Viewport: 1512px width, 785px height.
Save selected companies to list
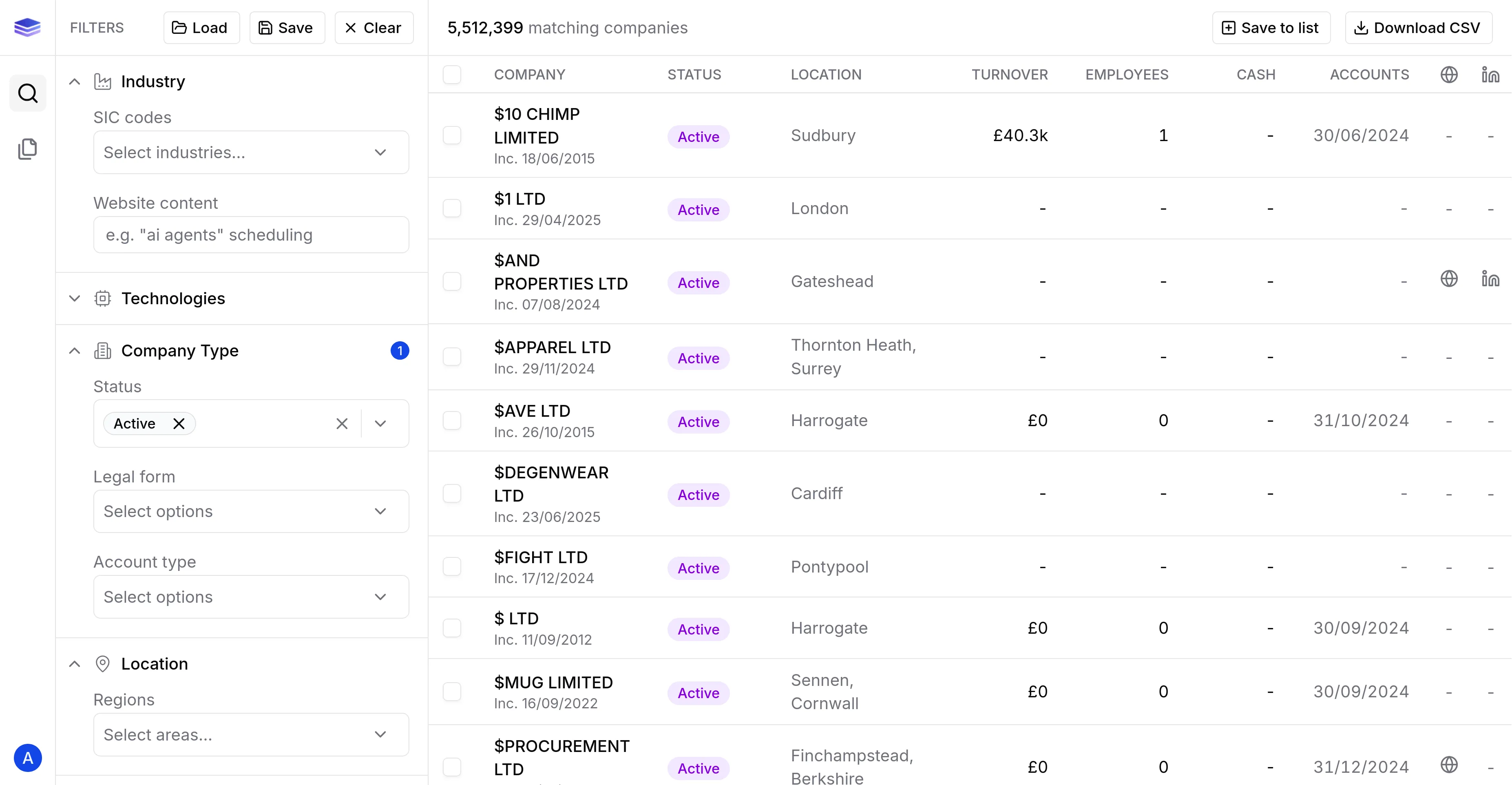point(1271,28)
